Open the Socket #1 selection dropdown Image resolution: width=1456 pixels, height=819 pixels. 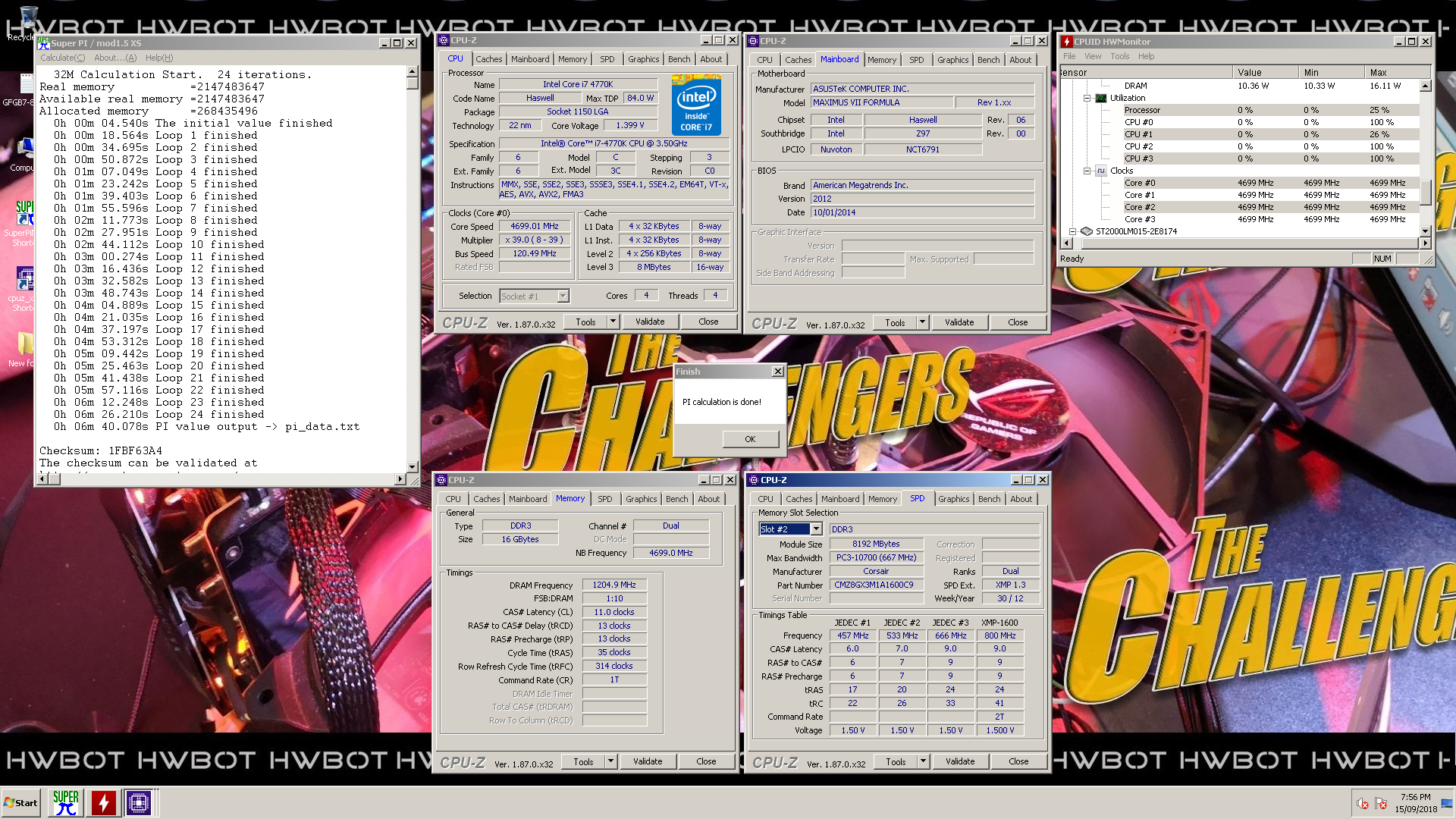(x=563, y=297)
